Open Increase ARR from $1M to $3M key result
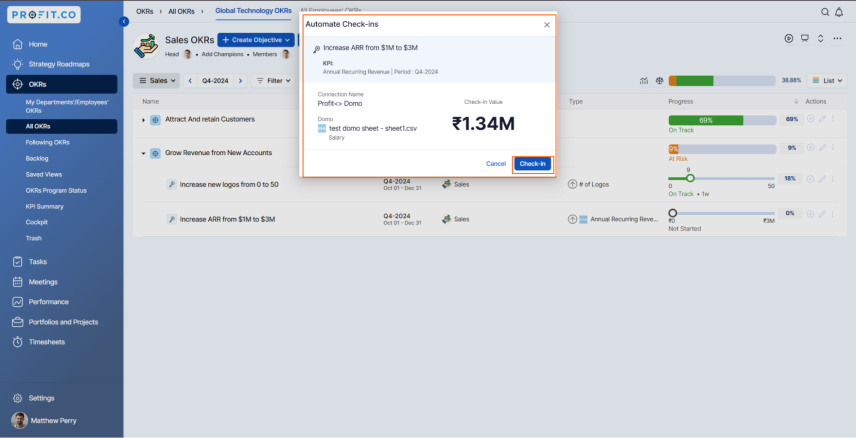 227,220
